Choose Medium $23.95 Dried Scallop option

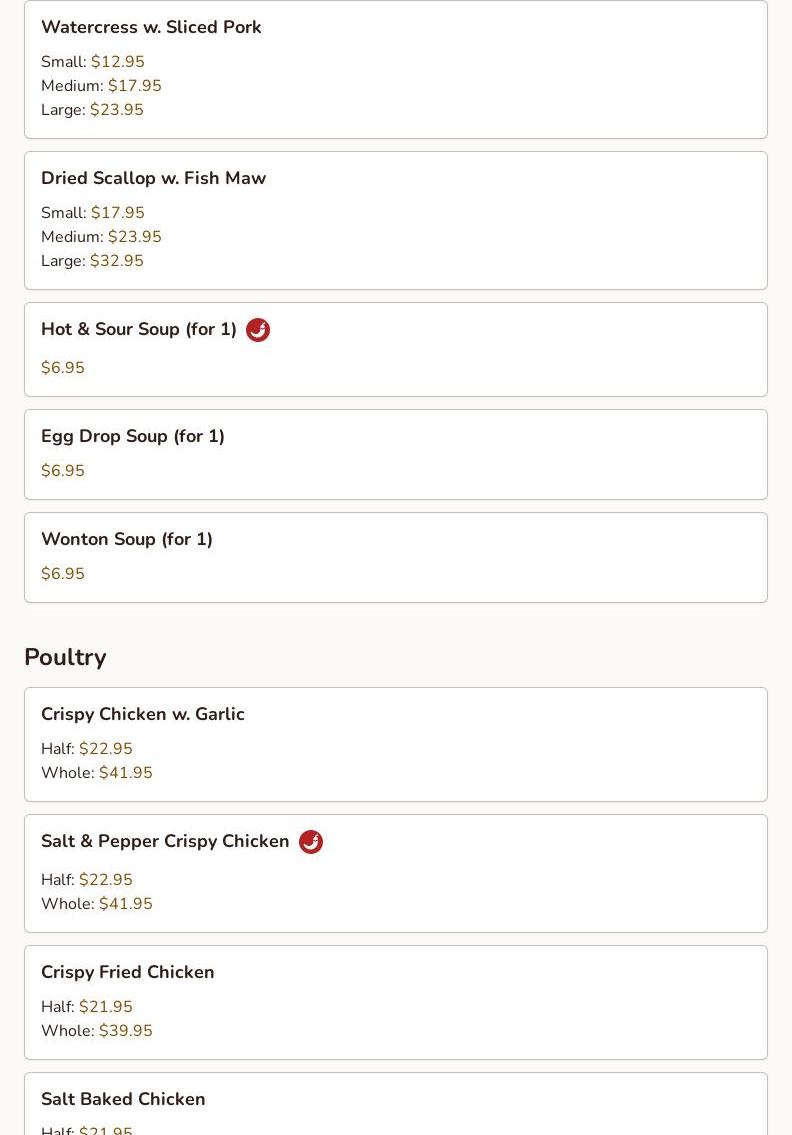[101, 237]
